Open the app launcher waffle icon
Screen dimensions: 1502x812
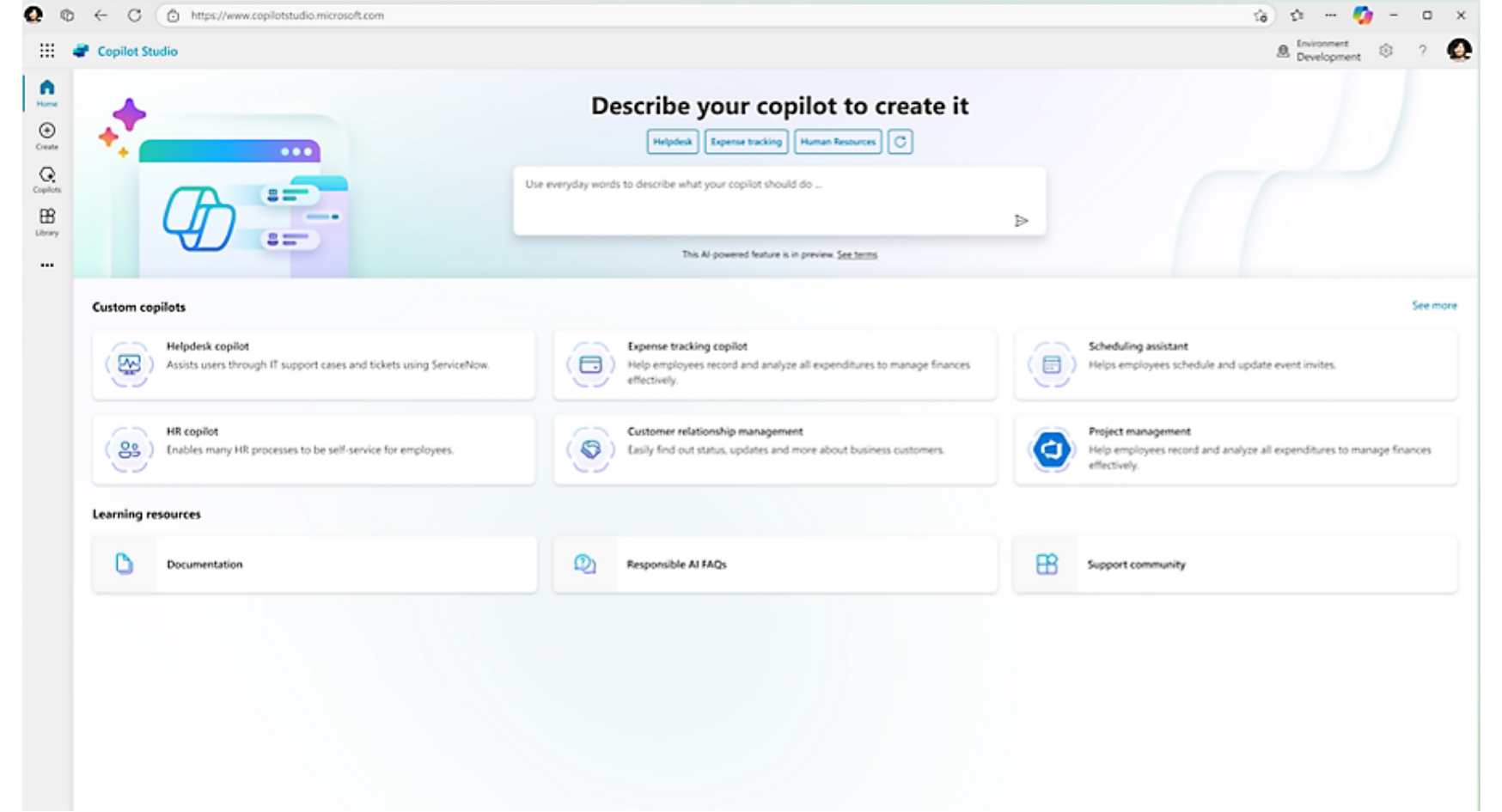[x=47, y=51]
